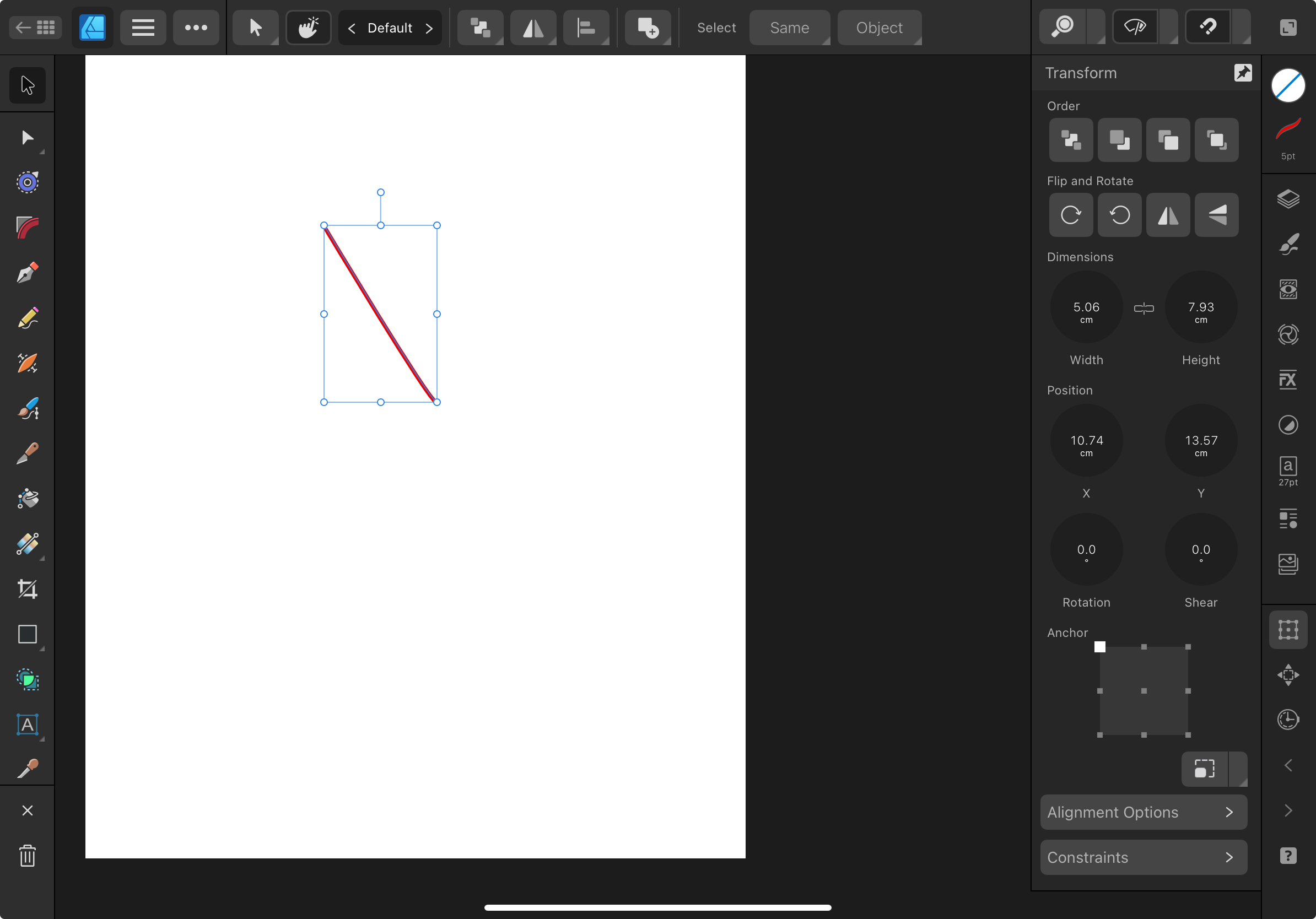Adjust the Rotation dial showing 0.0

[x=1086, y=550]
